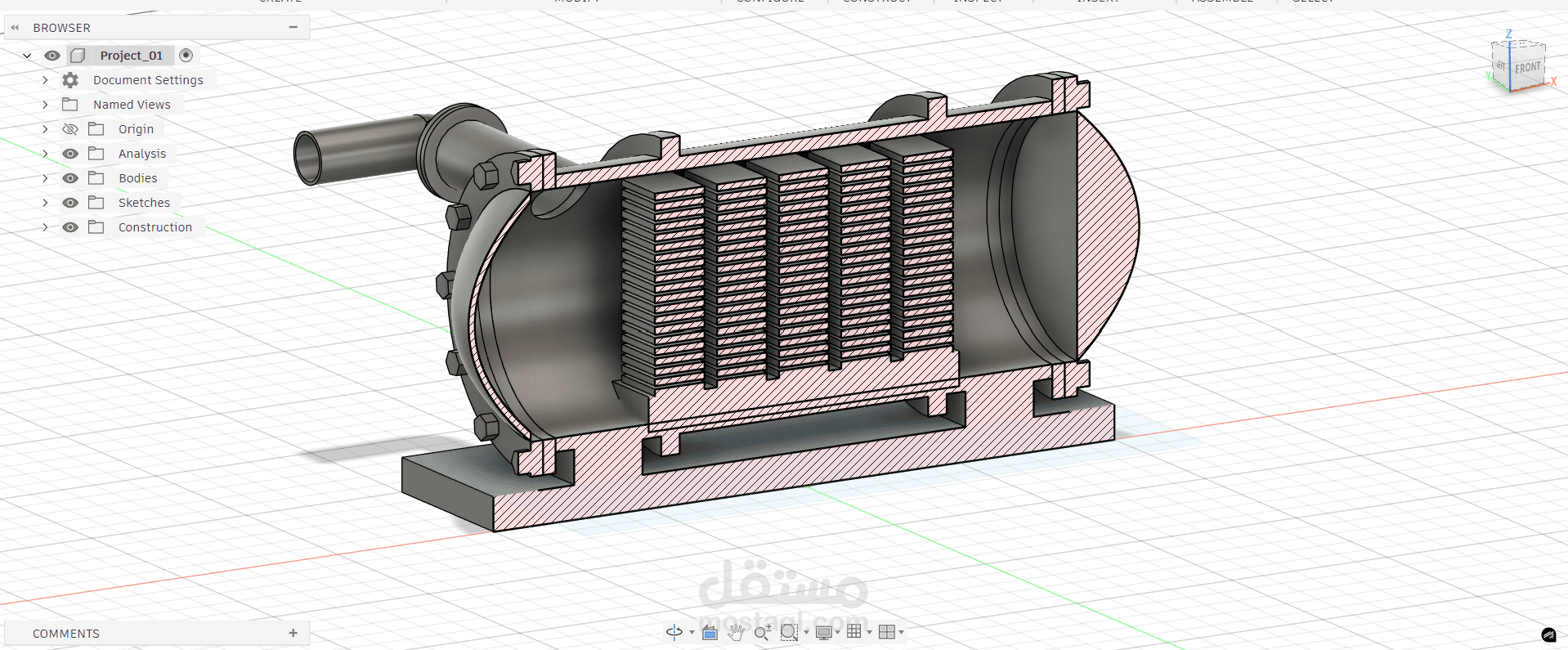Click the Zoom Window fit icon
The height and width of the screenshot is (650, 1568).
789,632
